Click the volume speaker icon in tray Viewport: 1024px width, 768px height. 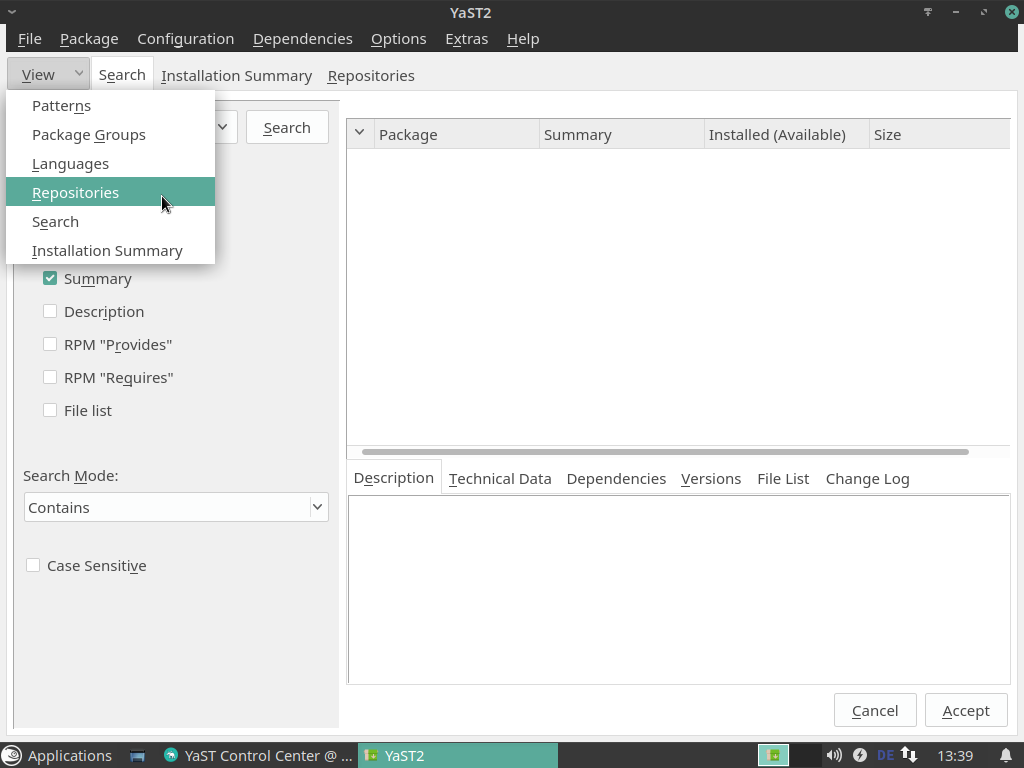[833, 755]
